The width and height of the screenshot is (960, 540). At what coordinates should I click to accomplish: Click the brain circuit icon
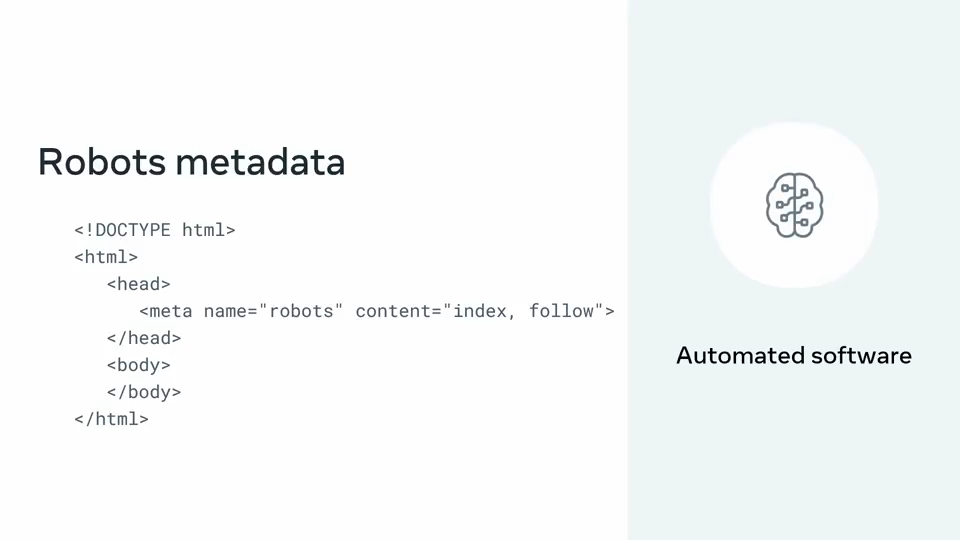click(794, 205)
